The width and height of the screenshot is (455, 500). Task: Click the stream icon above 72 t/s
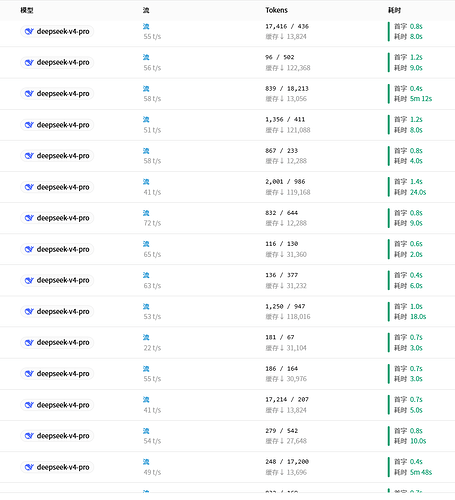pyautogui.click(x=146, y=213)
